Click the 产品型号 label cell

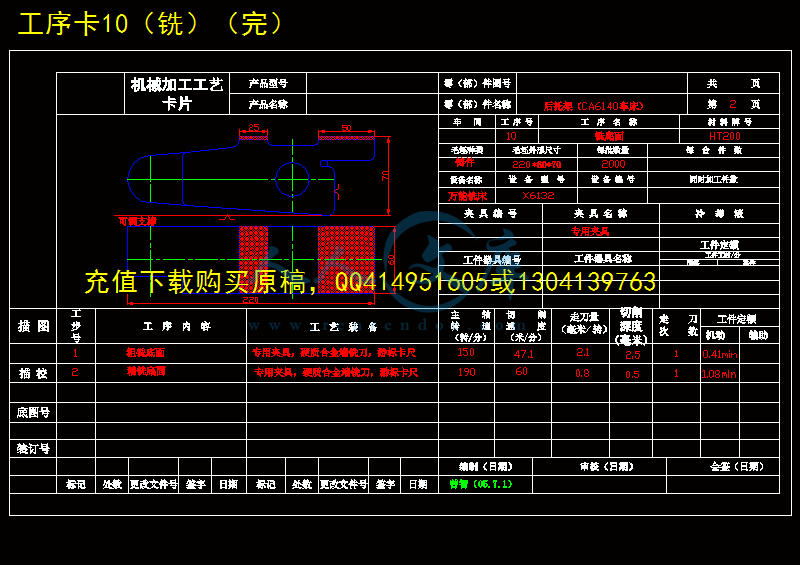click(x=268, y=83)
